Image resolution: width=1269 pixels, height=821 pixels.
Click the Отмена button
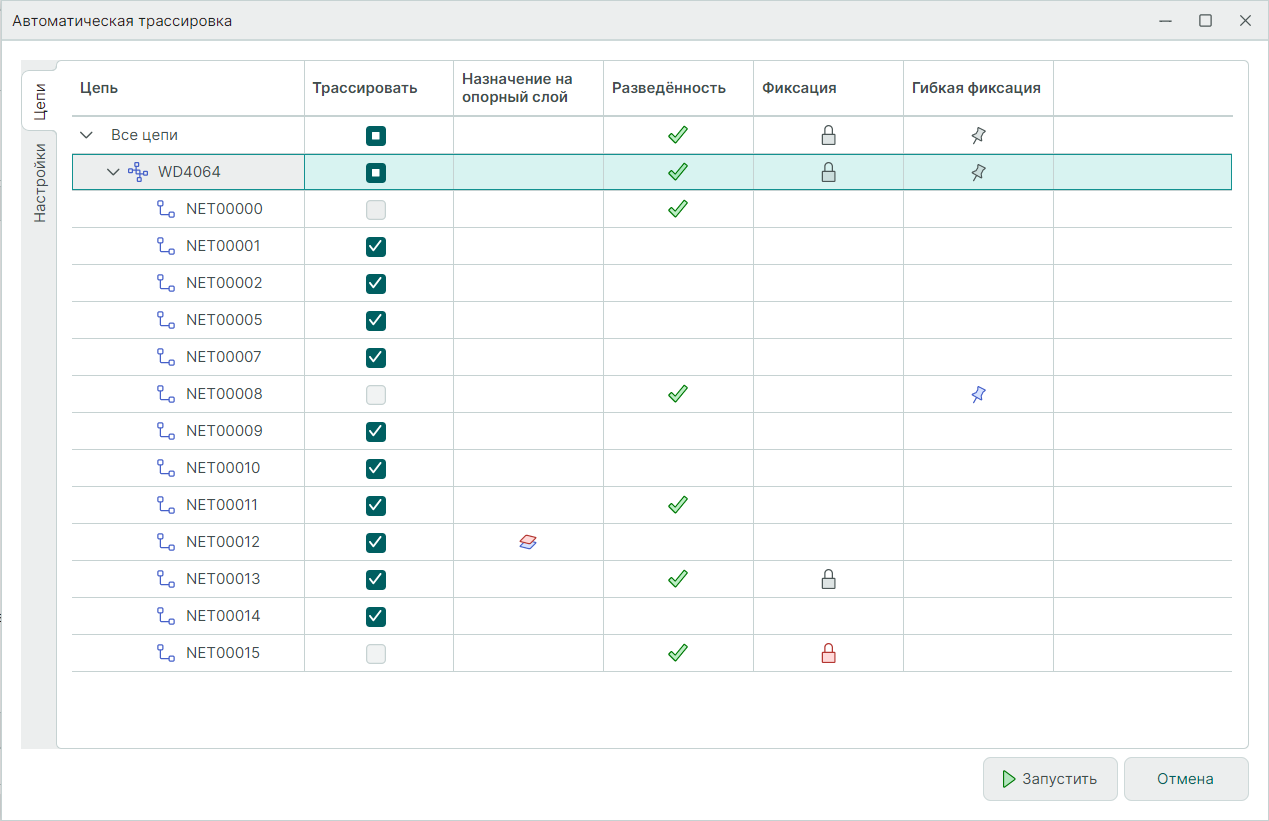(1185, 779)
